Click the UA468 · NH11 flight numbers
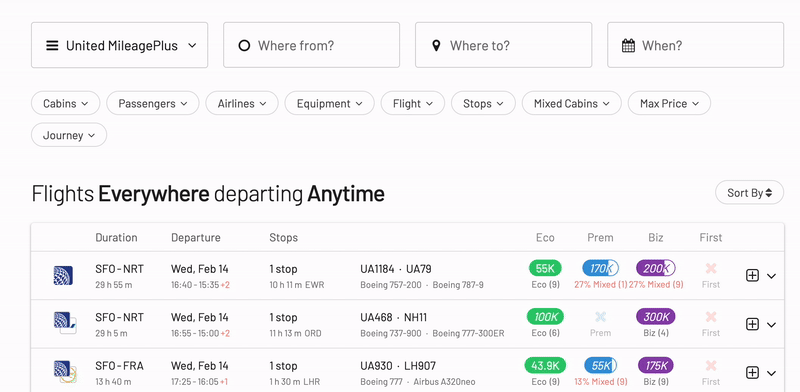 394,317
